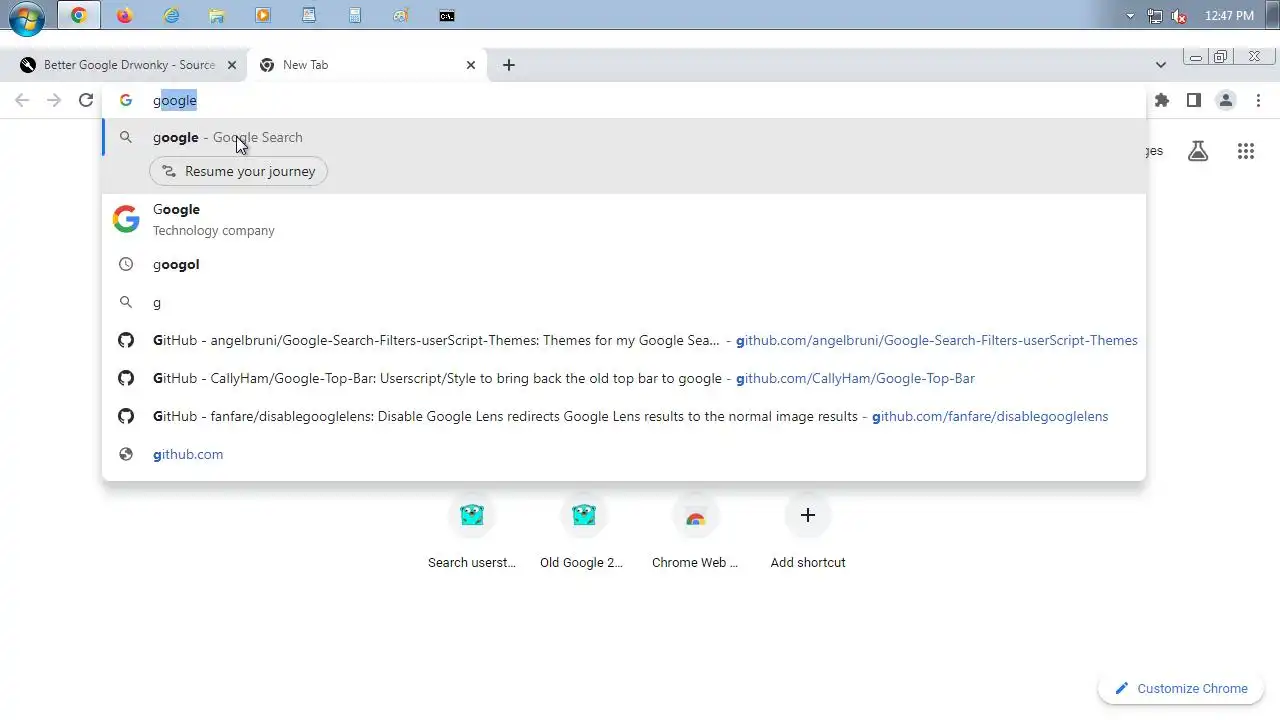Image resolution: width=1280 pixels, height=720 pixels.
Task: Open the Command Prompt taskbar icon
Action: (x=447, y=15)
